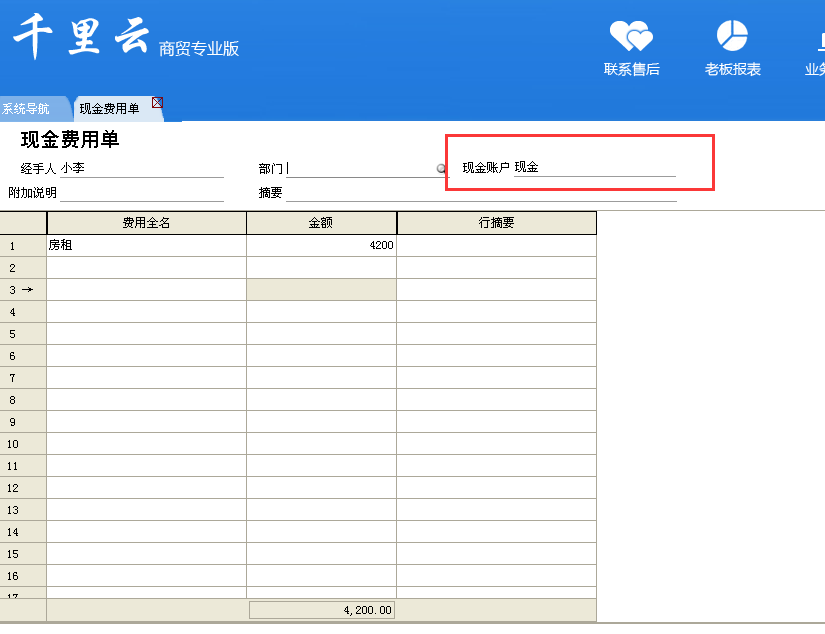Open the 老板报表 pie chart icon
Viewport: 825px width, 634px height.
732,38
